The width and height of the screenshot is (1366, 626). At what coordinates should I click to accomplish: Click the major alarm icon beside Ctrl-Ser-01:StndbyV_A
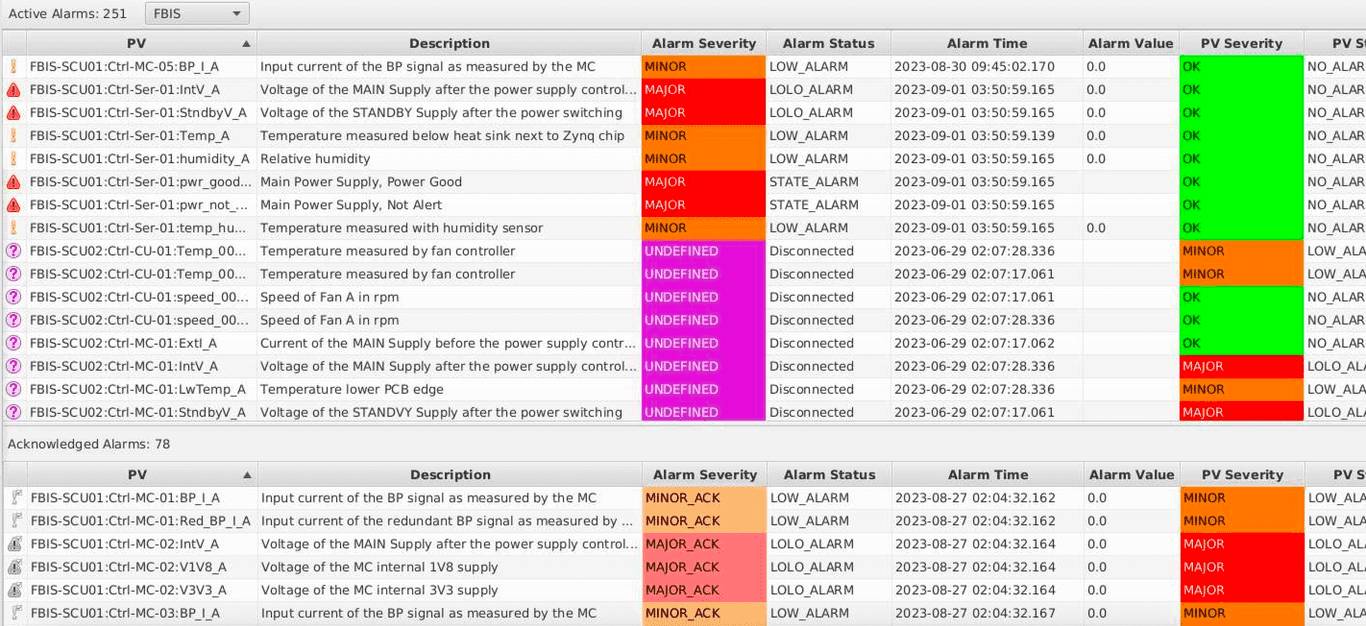(14, 113)
